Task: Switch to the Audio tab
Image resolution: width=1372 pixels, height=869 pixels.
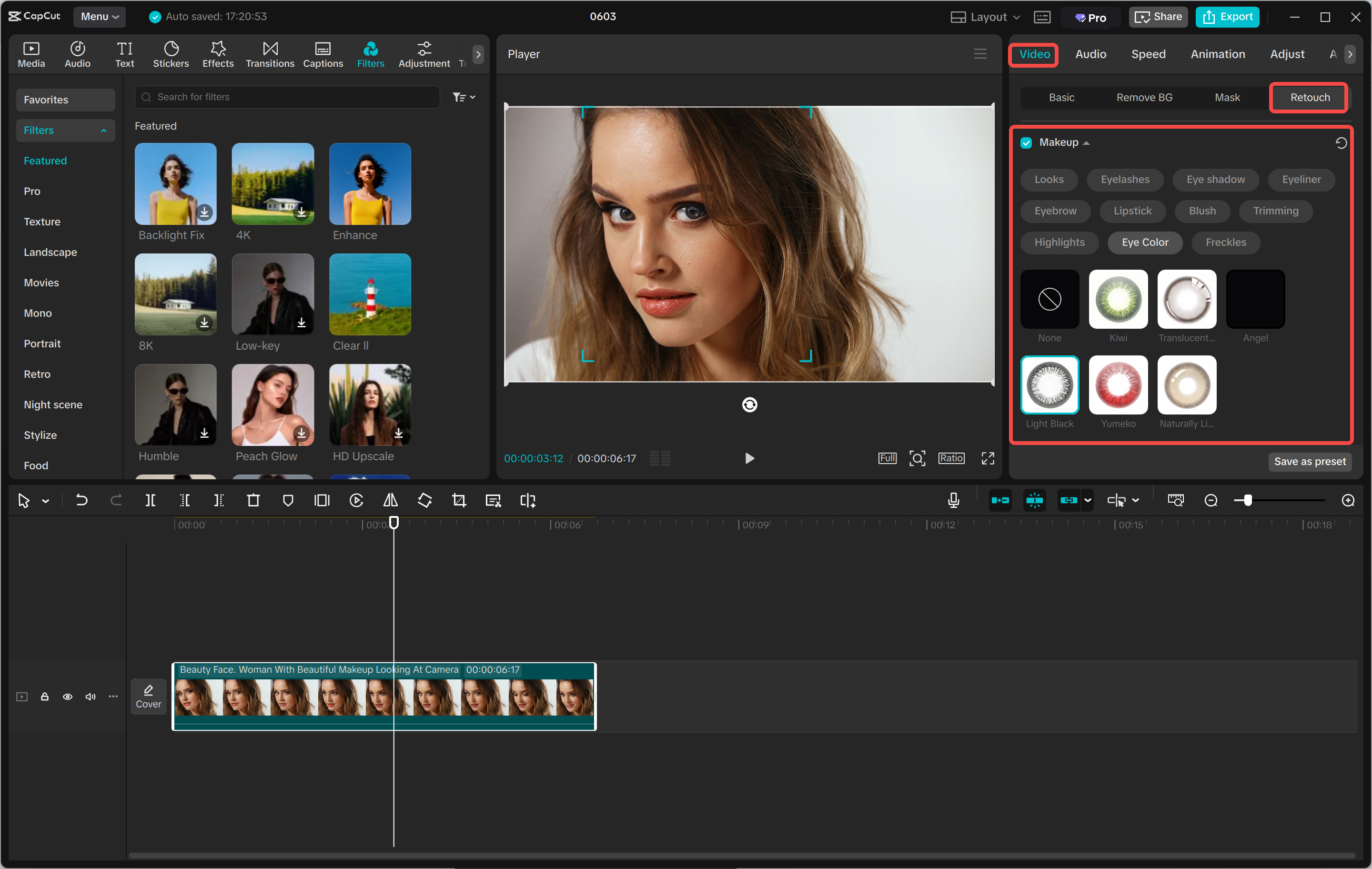Action: (1090, 54)
